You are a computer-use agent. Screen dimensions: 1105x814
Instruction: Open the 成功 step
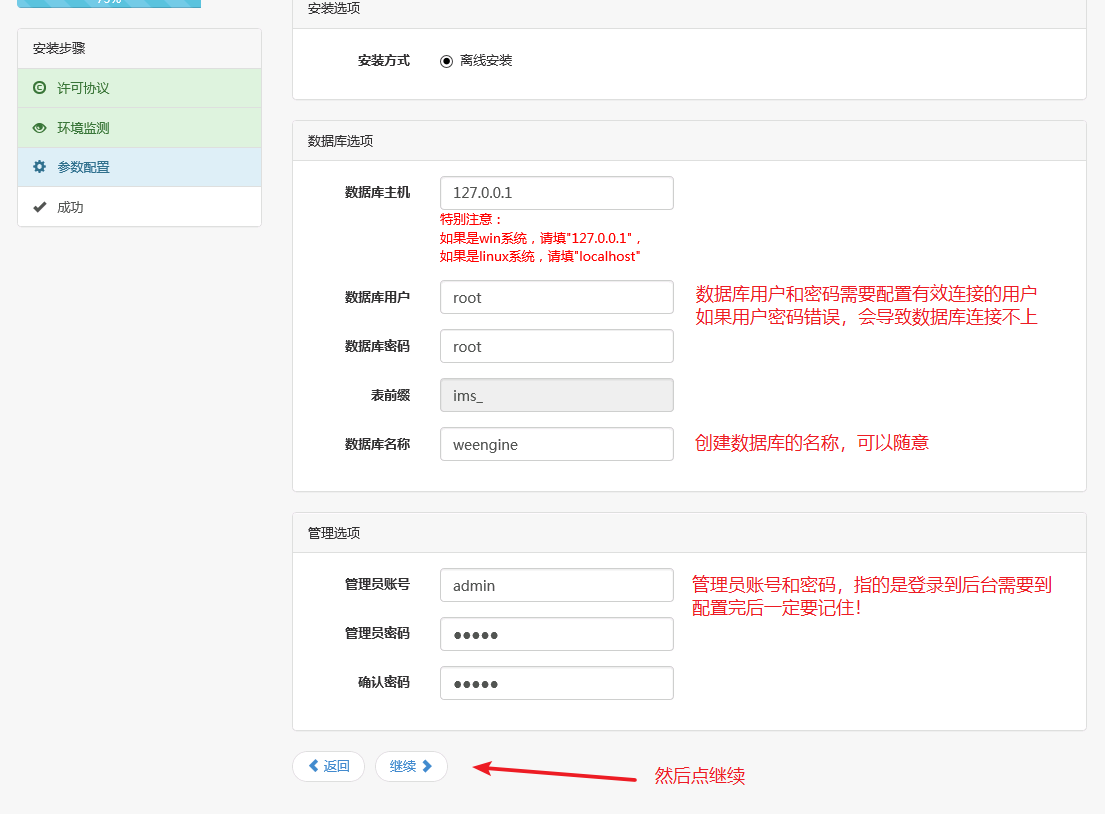(x=140, y=207)
